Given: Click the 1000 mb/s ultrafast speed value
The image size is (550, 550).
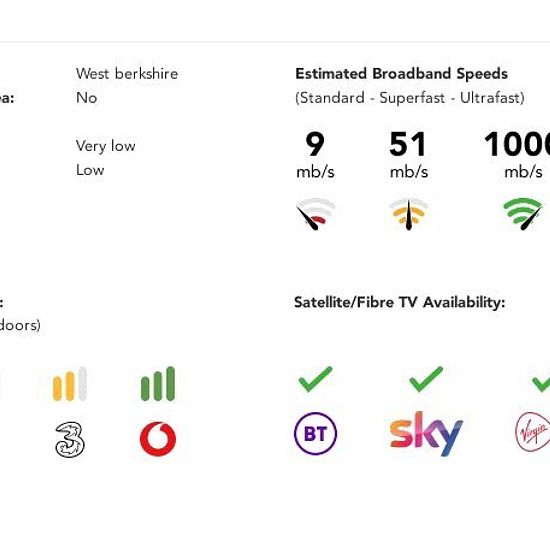Looking at the screenshot, I should [x=517, y=154].
